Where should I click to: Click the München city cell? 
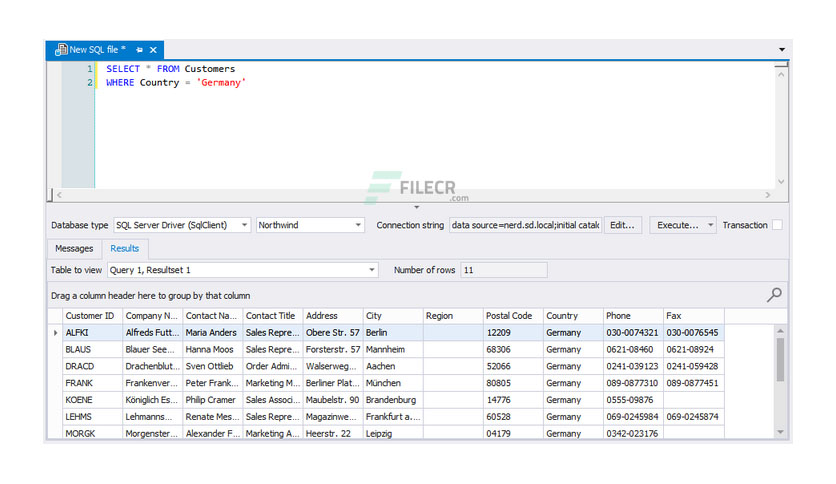393,383
